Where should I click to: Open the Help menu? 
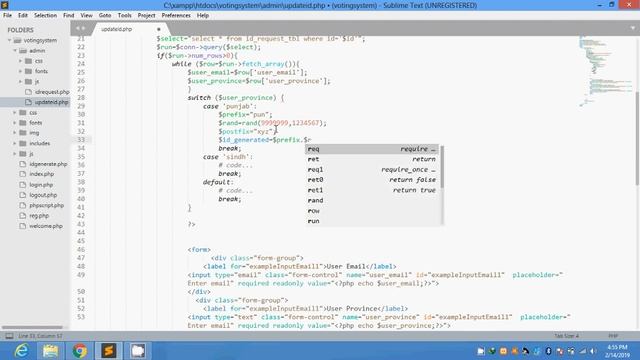tap(203, 16)
